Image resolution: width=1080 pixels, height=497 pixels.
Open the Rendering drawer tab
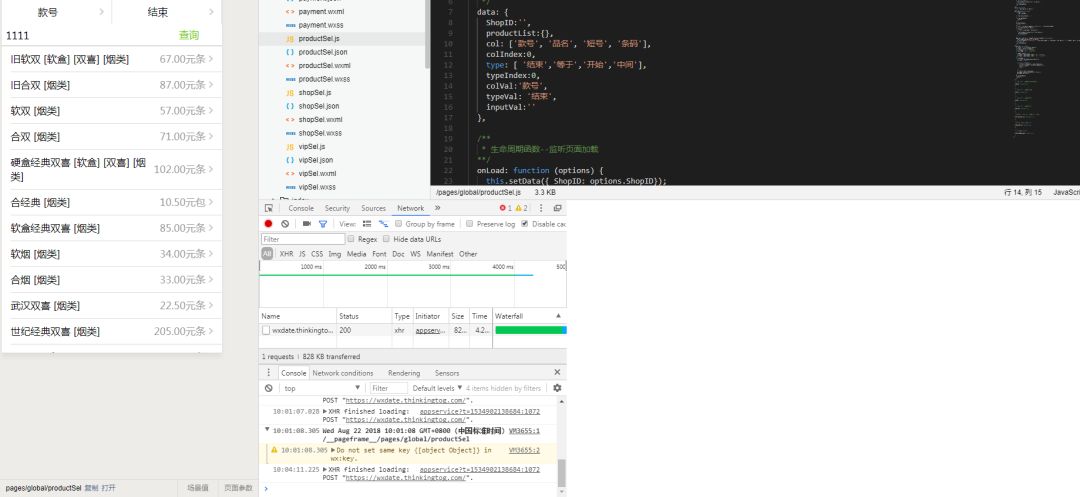pyautogui.click(x=404, y=372)
